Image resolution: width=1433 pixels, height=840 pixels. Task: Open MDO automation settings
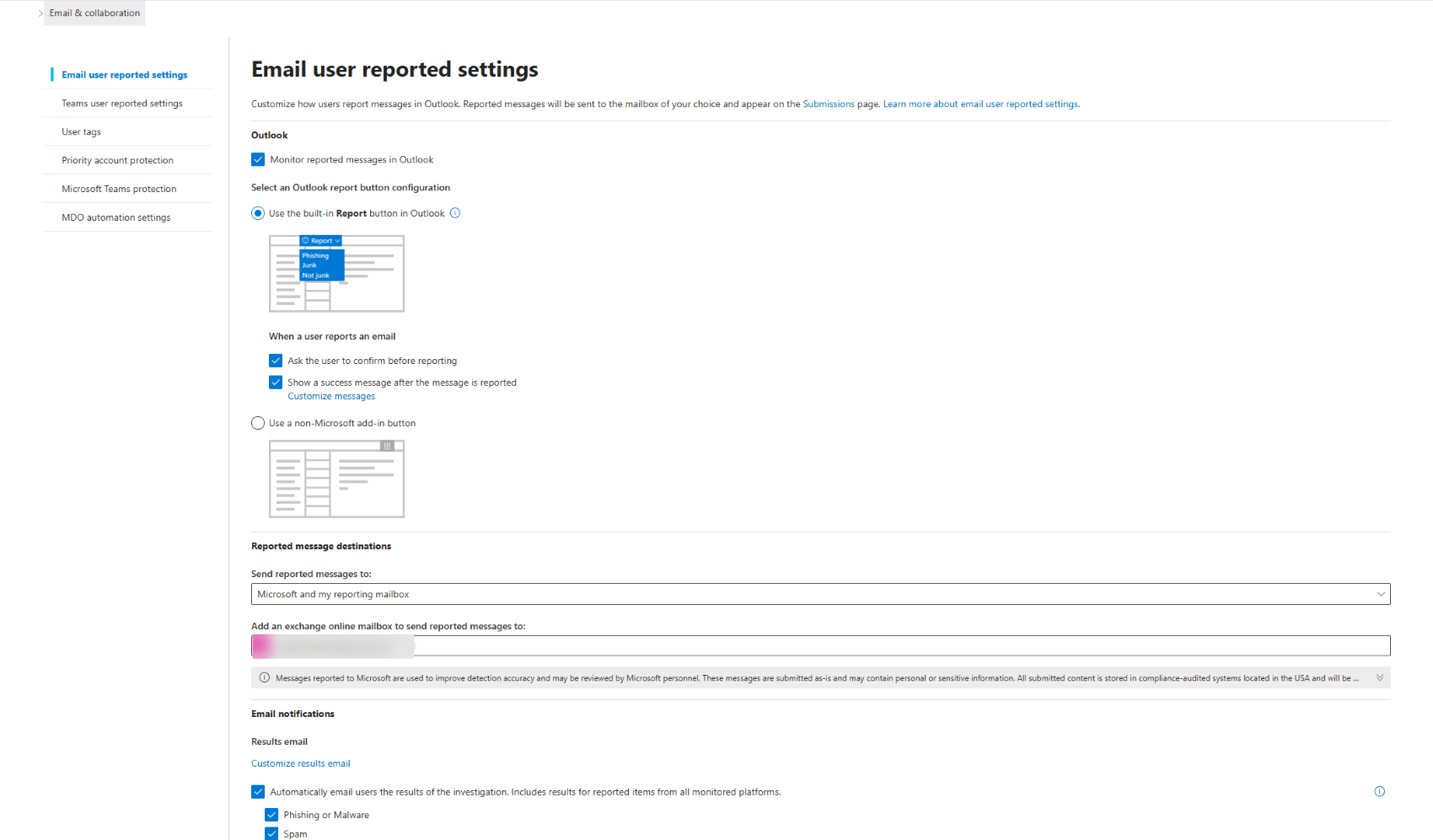[116, 217]
